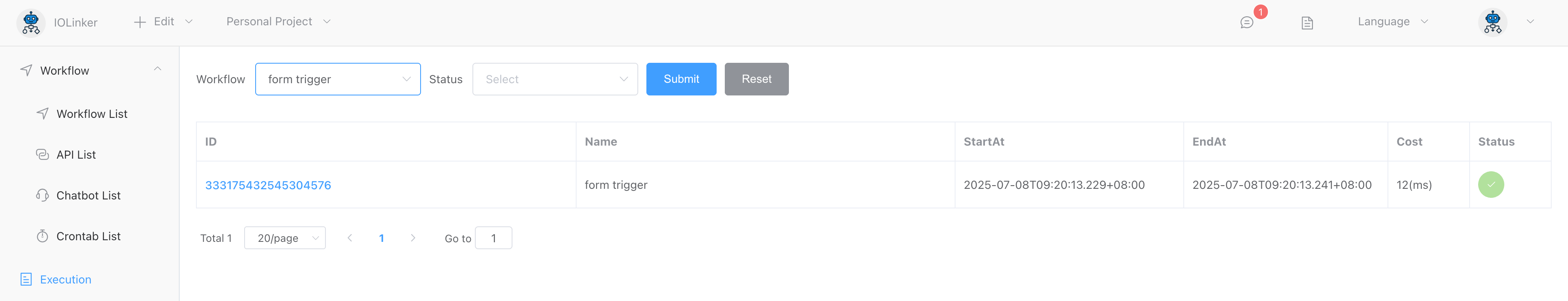Screen dimensions: 1568x301
Task: Open execution ID 333175432545304576 link
Action: (268, 185)
